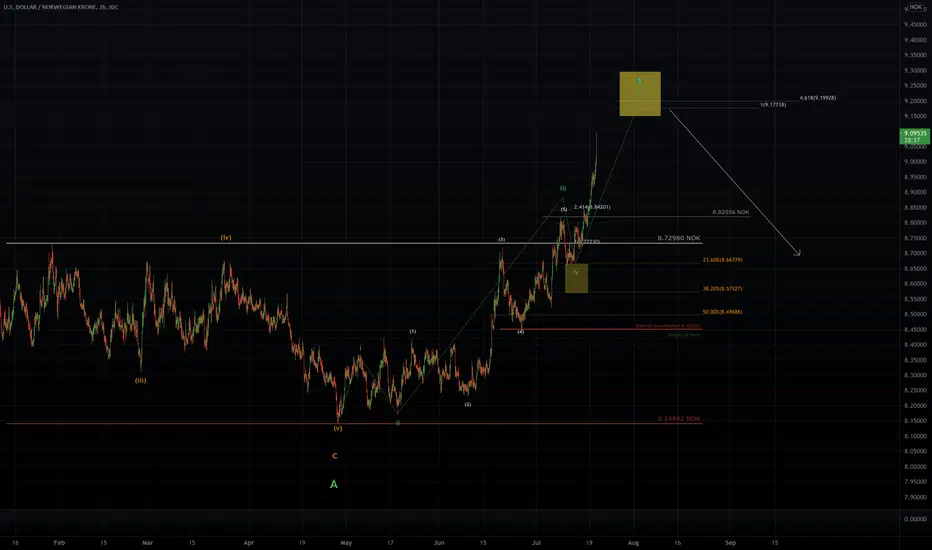Click the Sep label on time axis

click(731, 543)
